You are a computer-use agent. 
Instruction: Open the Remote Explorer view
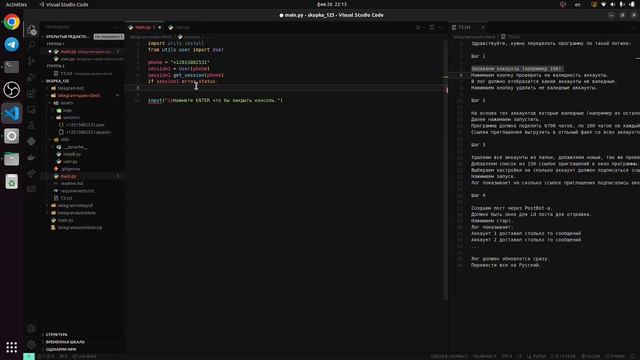(31, 109)
